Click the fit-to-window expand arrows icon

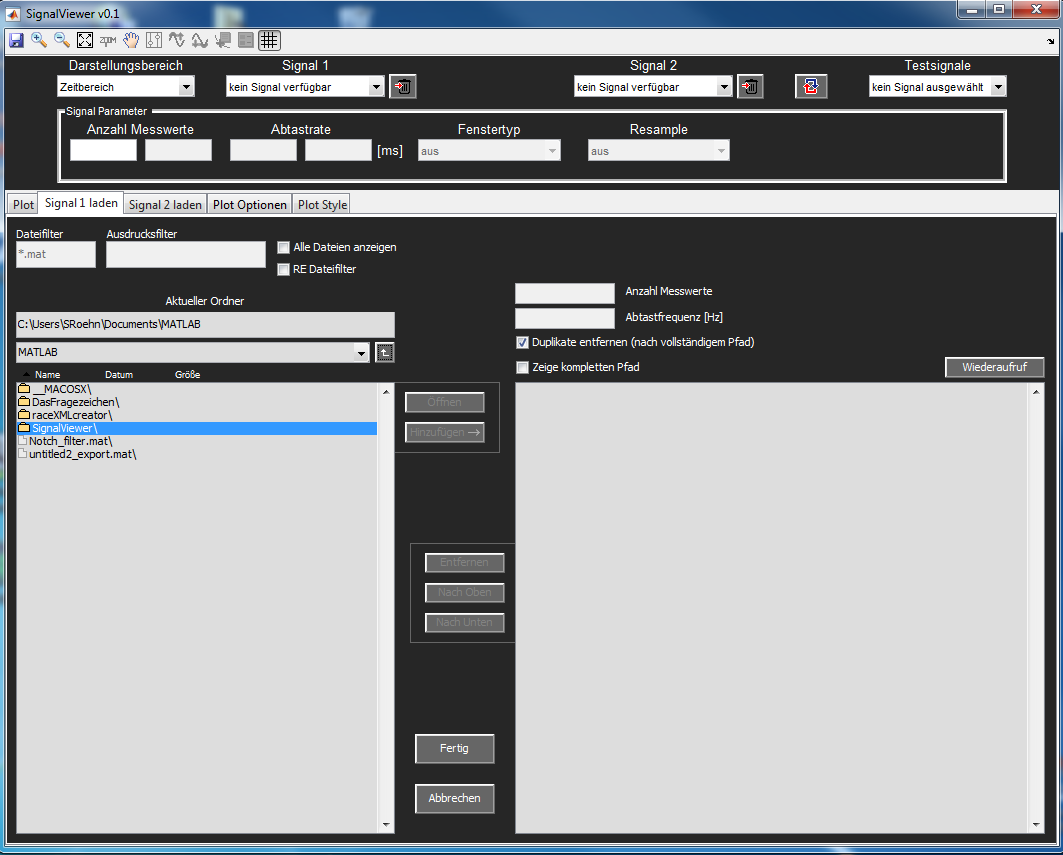(x=85, y=40)
